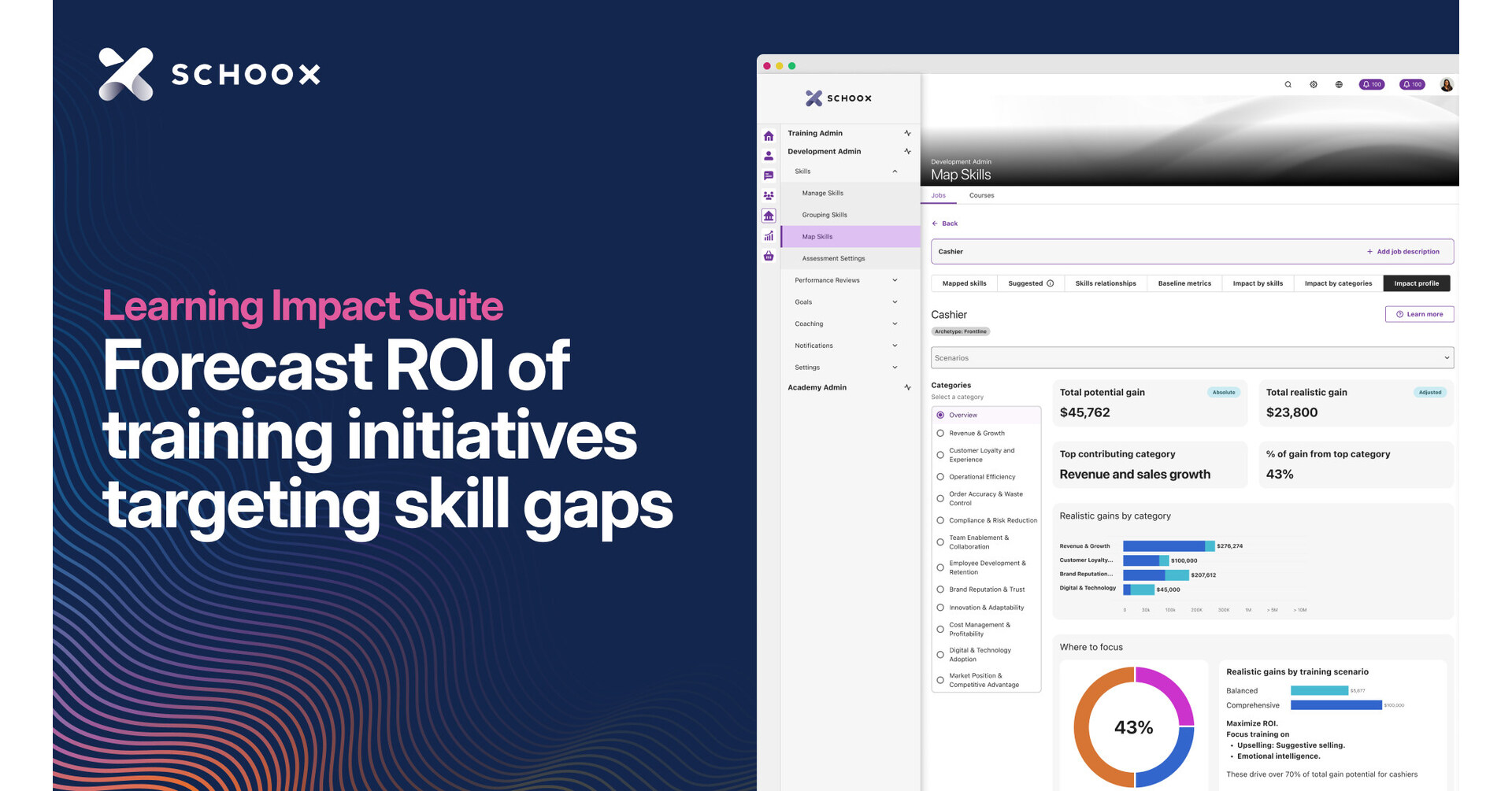1512x791 pixels.
Task: Collapse the Skills section in sidebar
Action: pos(895,172)
